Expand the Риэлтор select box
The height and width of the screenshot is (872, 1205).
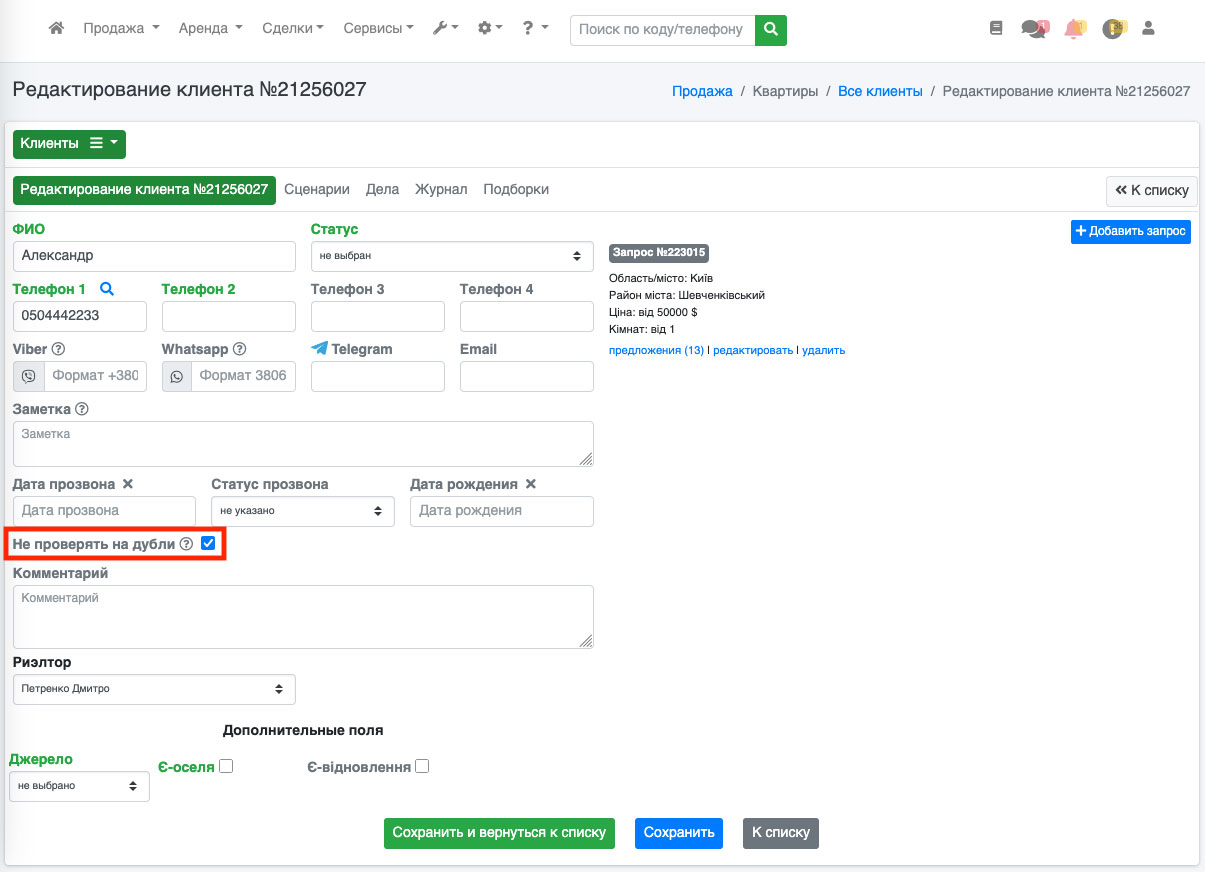(x=154, y=689)
